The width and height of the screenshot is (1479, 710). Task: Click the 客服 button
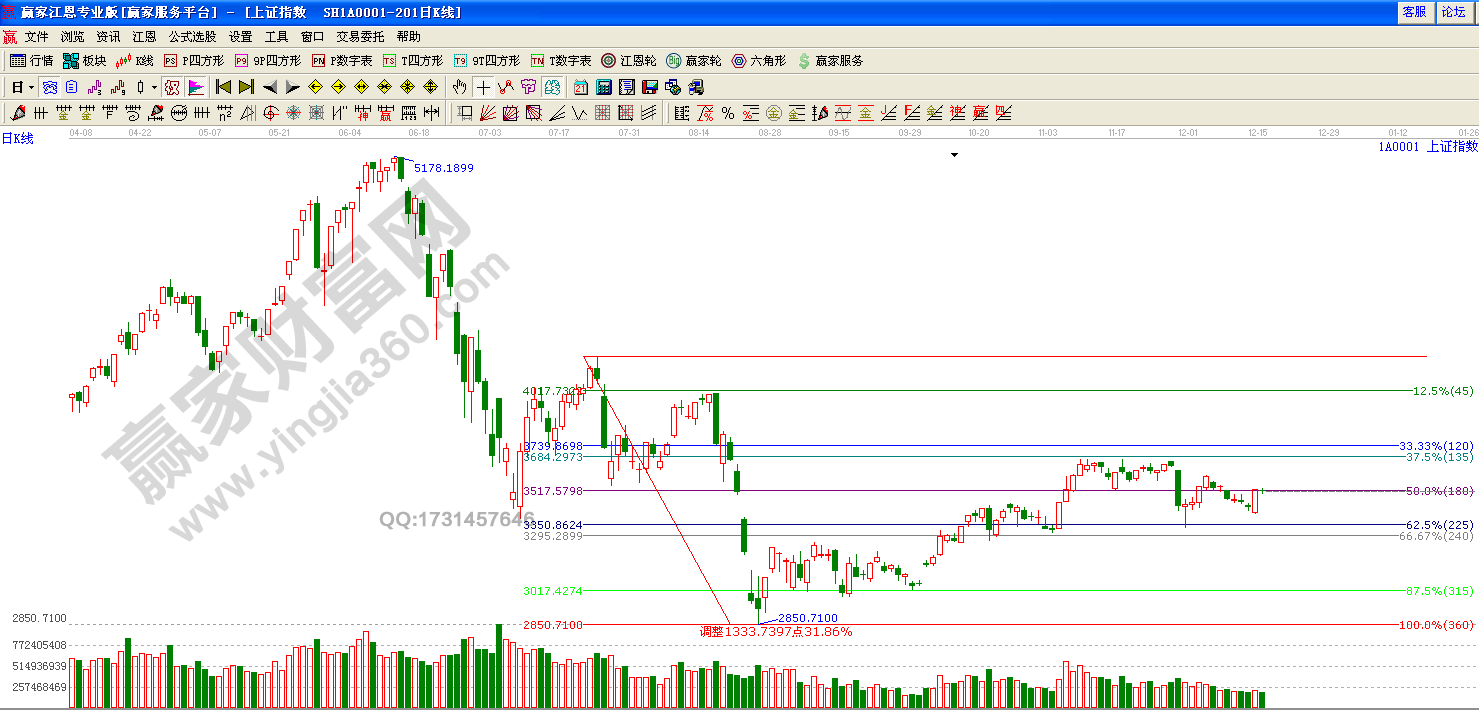[1414, 12]
